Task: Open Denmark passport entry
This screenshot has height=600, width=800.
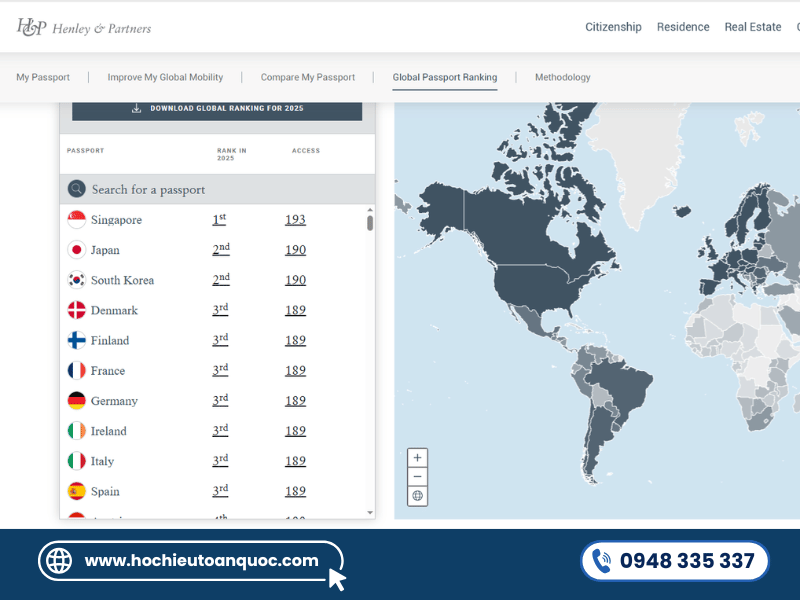Action: pos(114,310)
